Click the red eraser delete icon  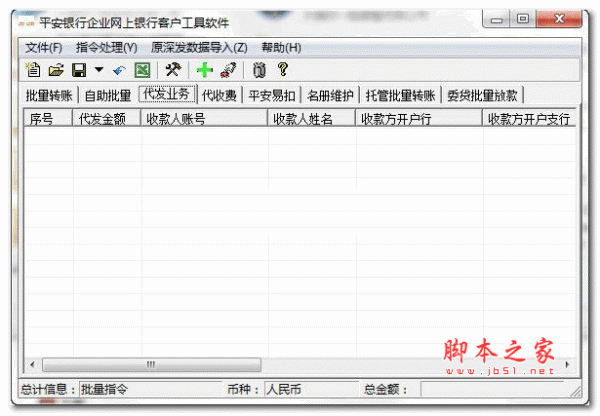(x=228, y=70)
